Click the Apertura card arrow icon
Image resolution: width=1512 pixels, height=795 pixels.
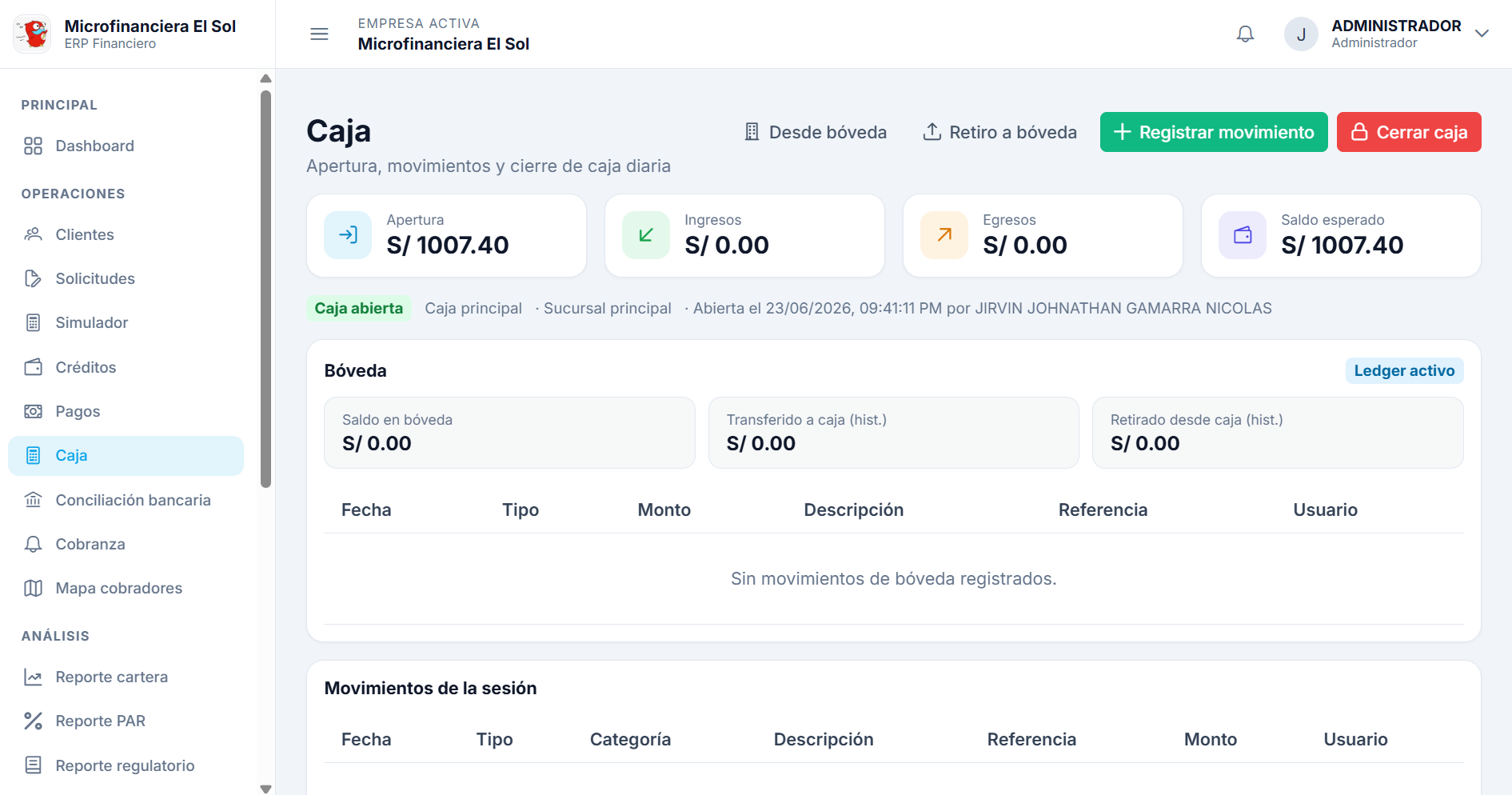348,235
